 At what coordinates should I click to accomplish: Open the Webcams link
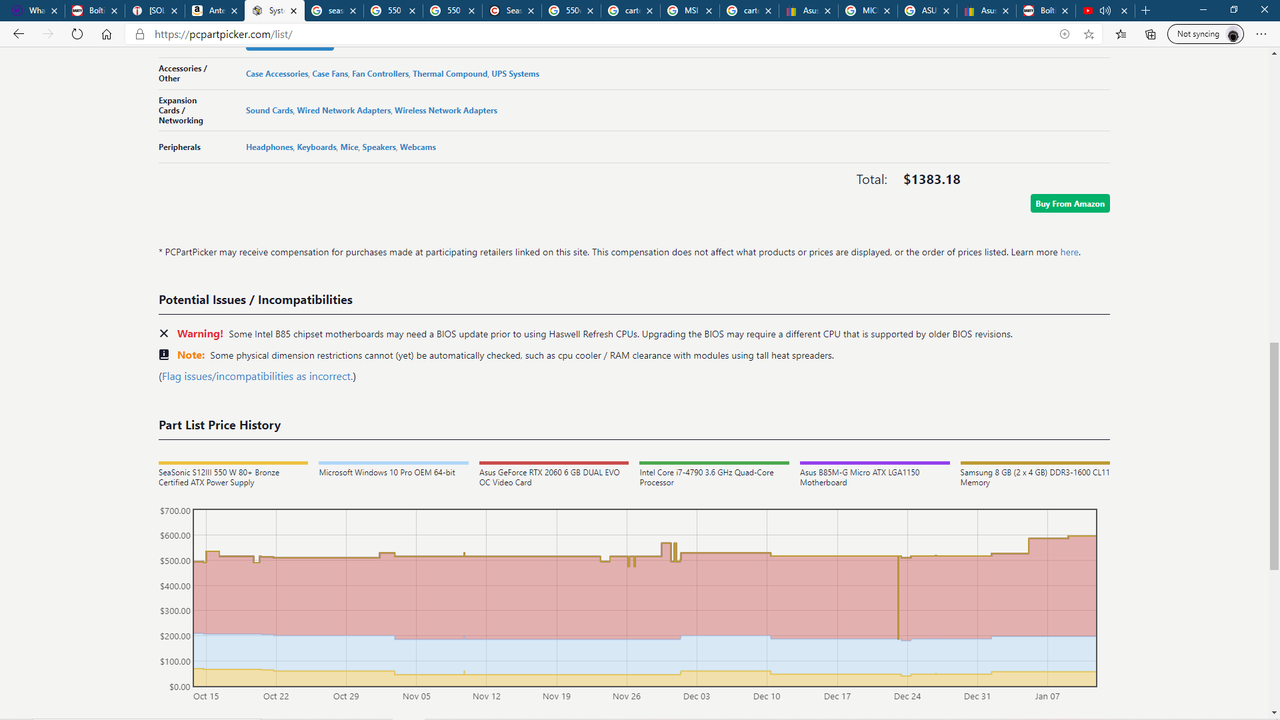pos(418,147)
